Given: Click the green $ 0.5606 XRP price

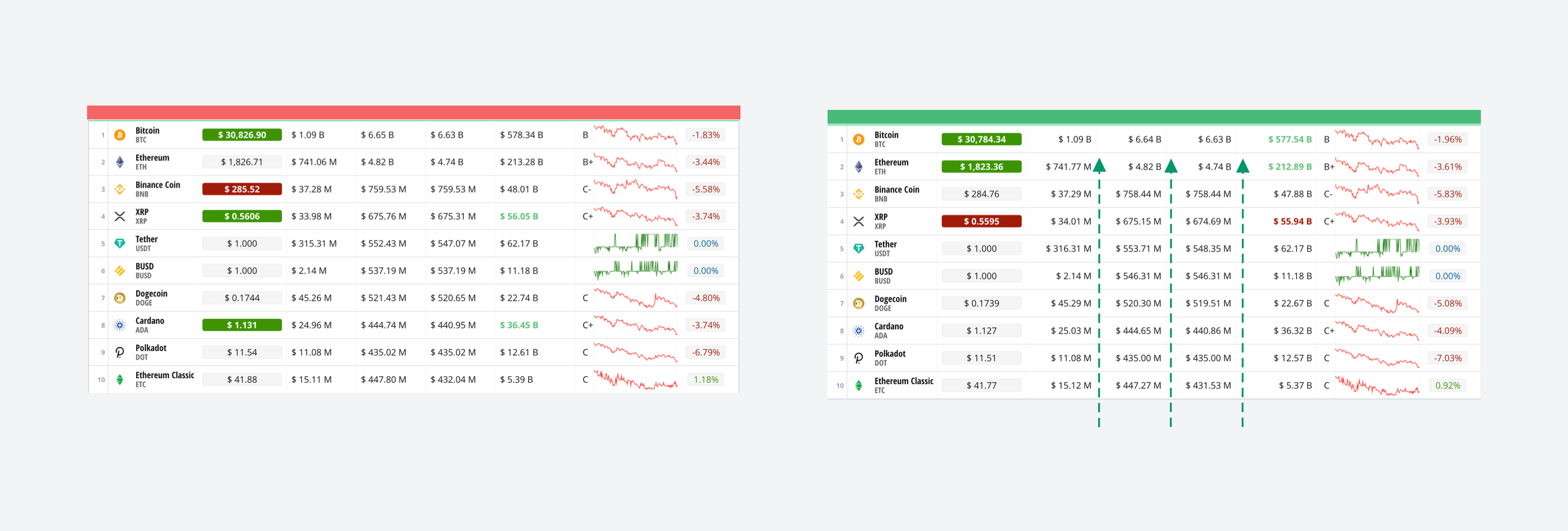Looking at the screenshot, I should 242,217.
